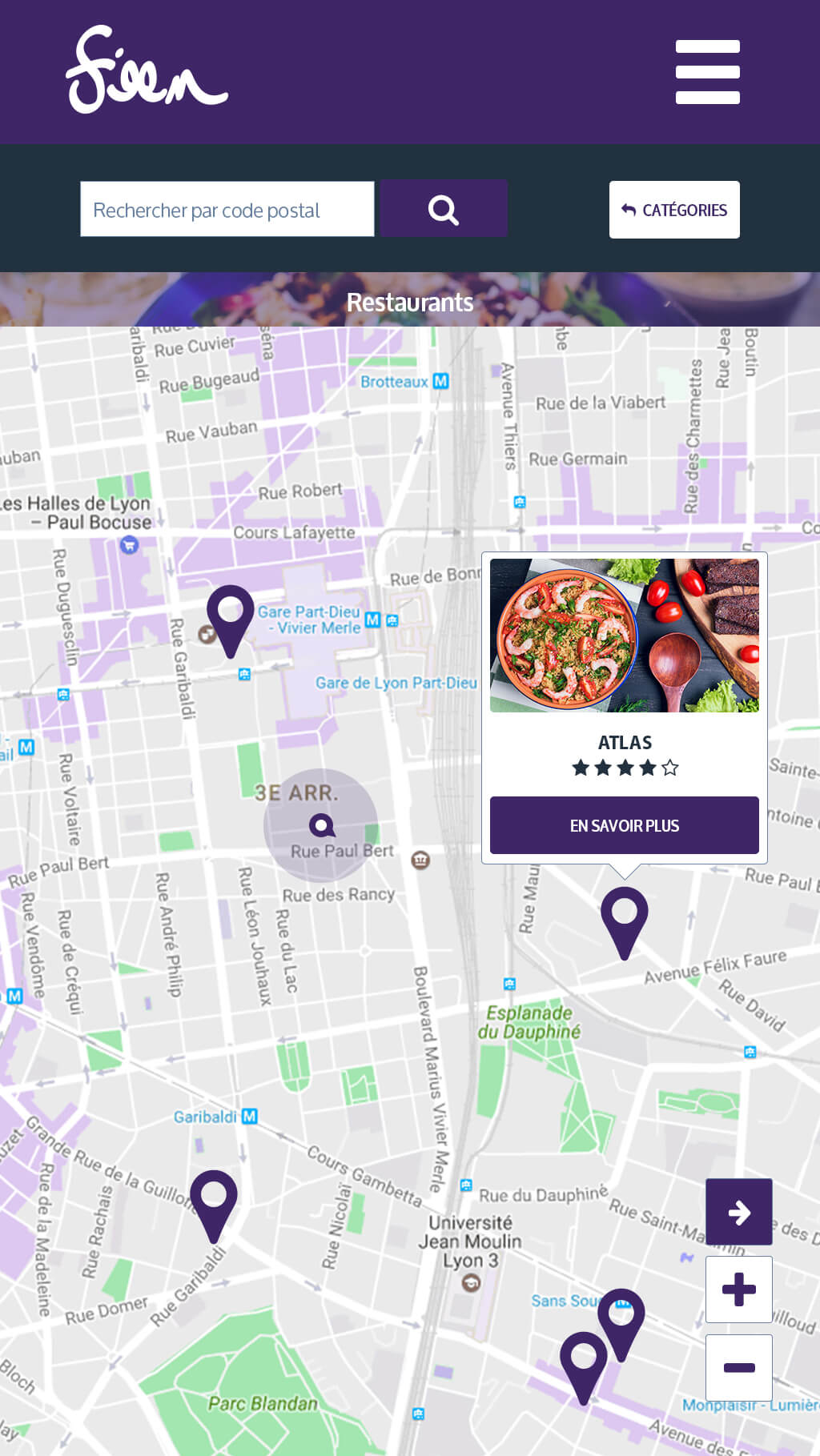Open the hamburger menu
Screen dimensions: 820x1456
click(x=707, y=72)
